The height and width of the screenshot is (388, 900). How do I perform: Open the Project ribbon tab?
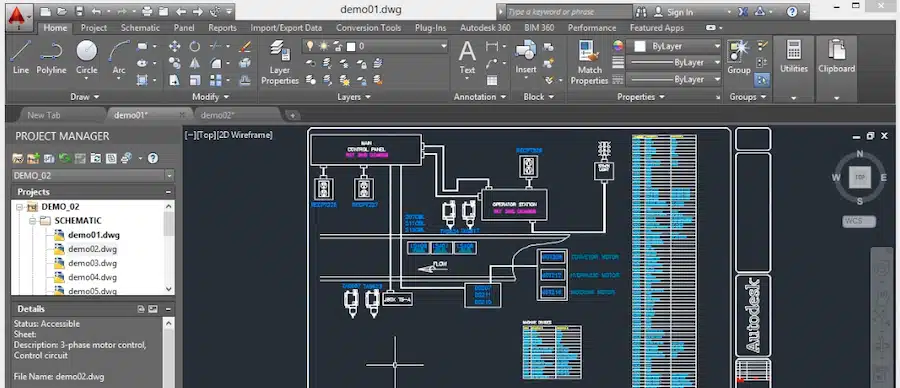[94, 28]
